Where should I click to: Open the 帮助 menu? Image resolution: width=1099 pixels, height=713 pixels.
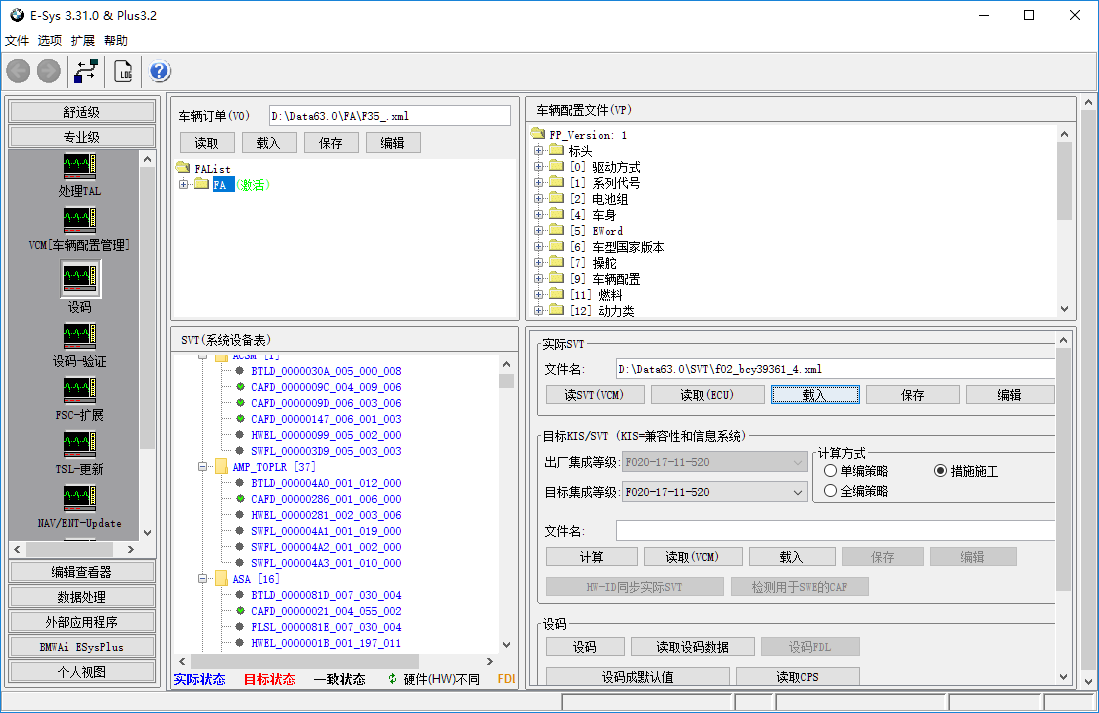point(116,41)
